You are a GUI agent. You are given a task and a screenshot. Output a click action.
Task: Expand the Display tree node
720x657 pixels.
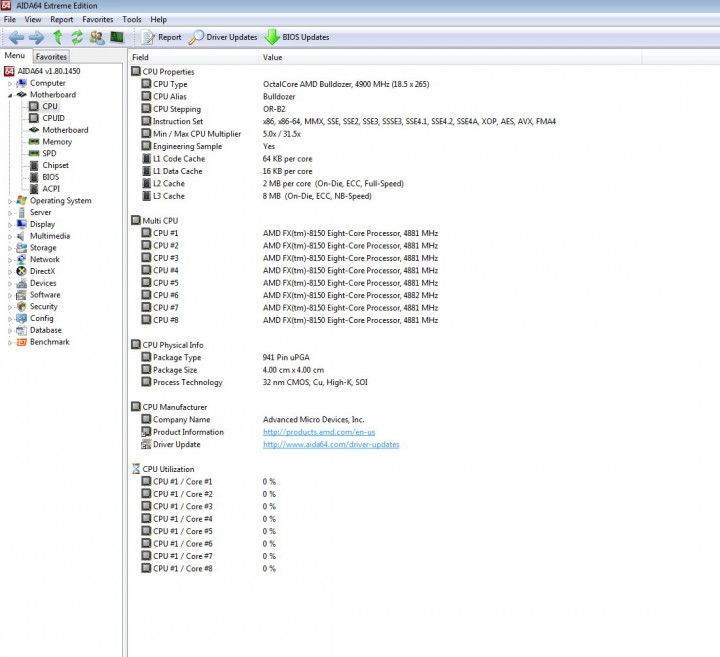[x=10, y=225]
